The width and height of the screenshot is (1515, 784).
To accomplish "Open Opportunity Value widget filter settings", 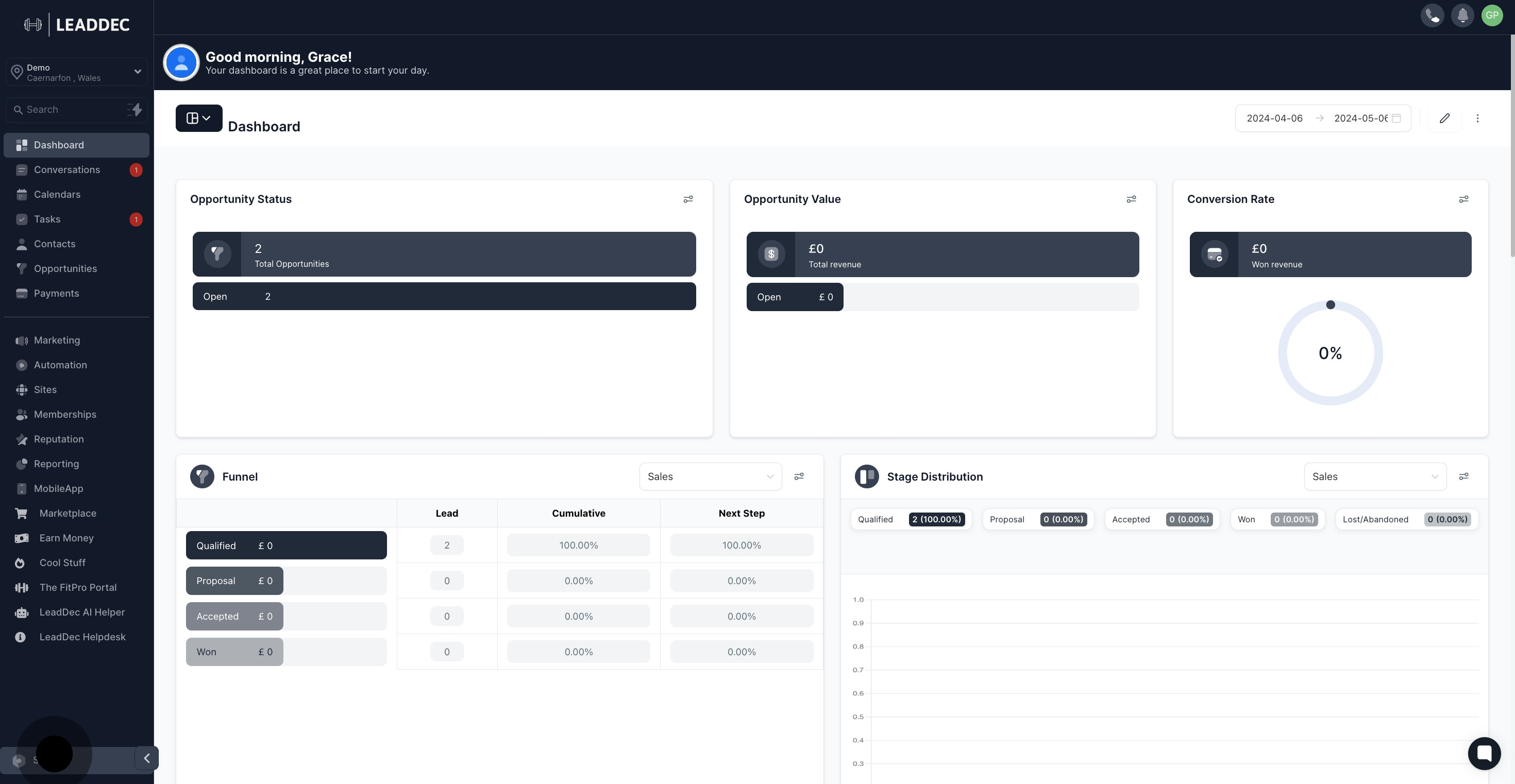I will (x=1131, y=199).
